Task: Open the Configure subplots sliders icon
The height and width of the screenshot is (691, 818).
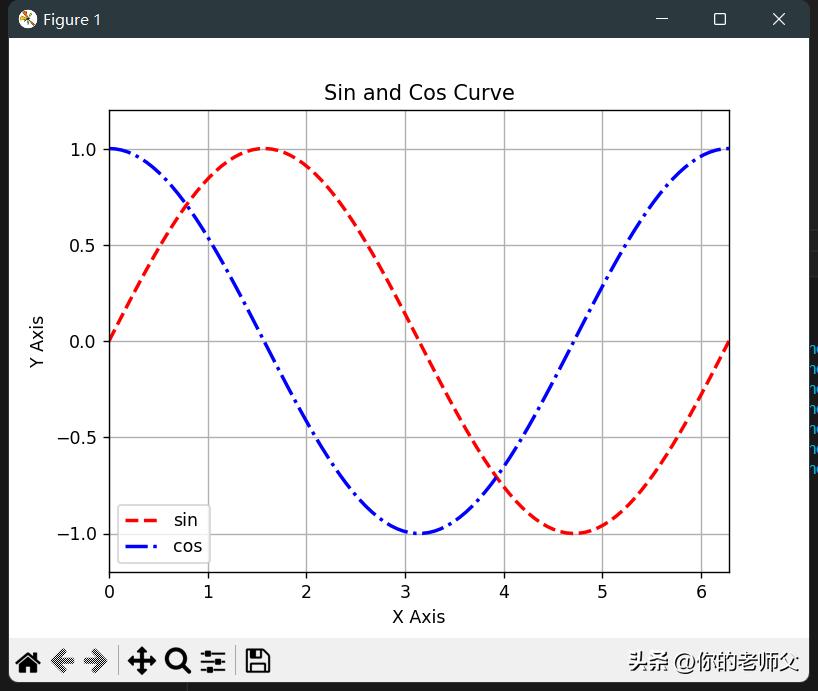Action: 212,660
